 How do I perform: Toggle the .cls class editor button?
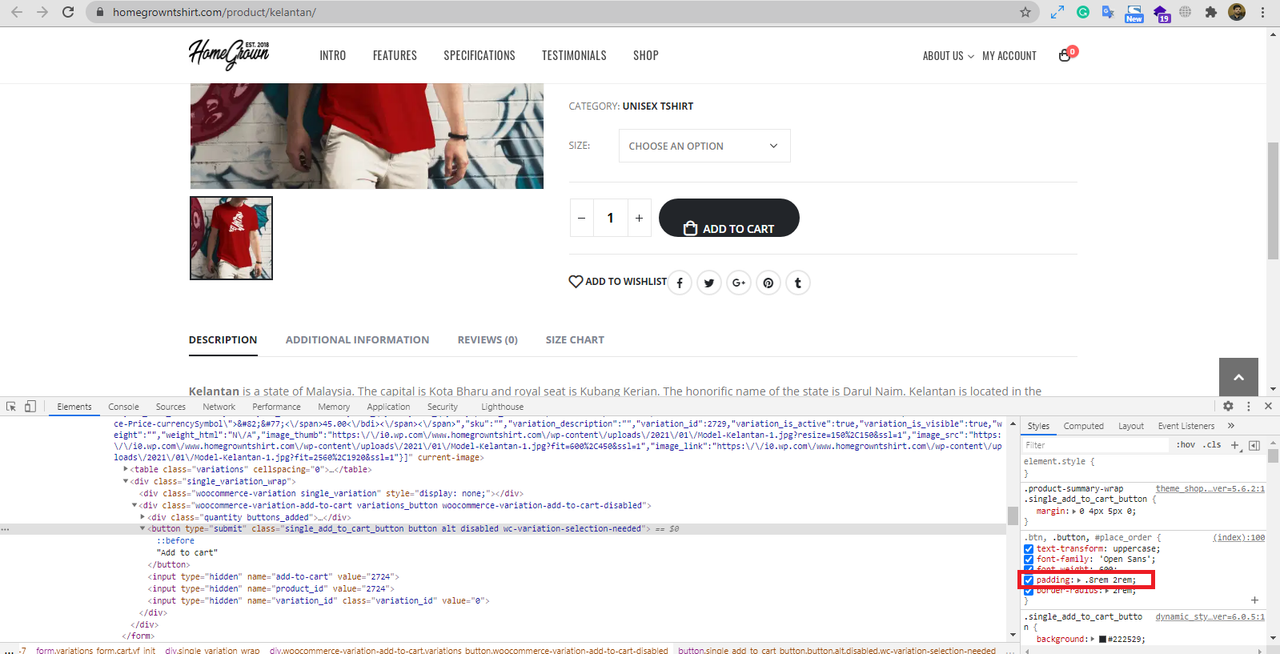pos(1212,445)
